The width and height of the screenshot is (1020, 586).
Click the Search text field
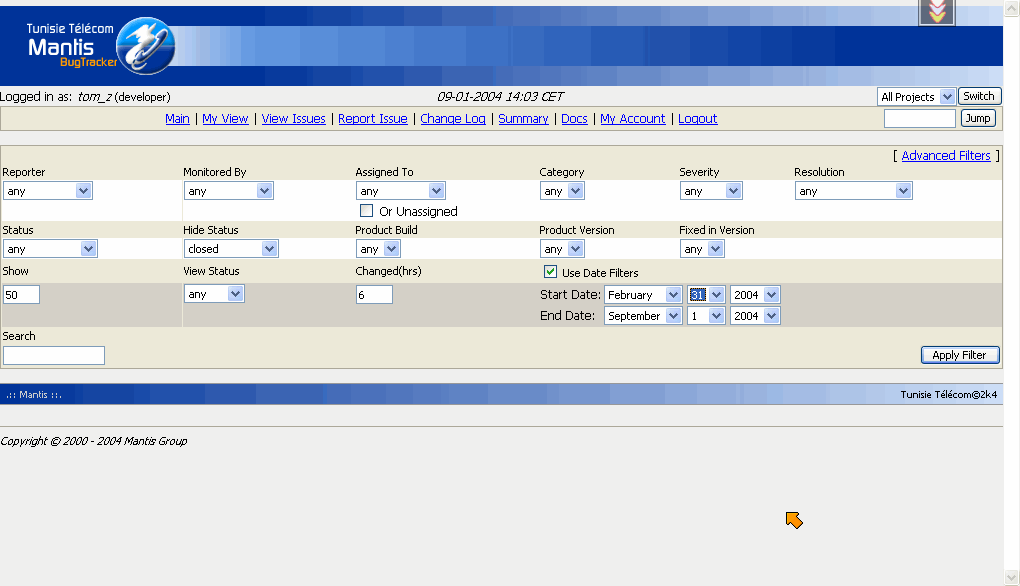54,355
